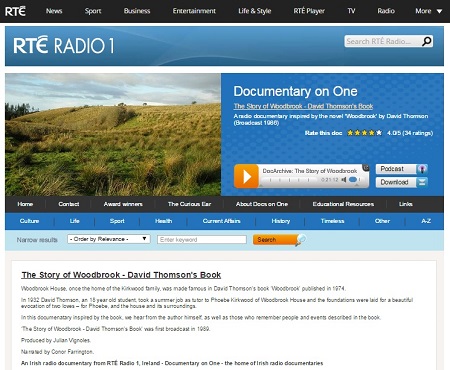
Task: Rate the doc using the fifth star
Action: (379, 133)
